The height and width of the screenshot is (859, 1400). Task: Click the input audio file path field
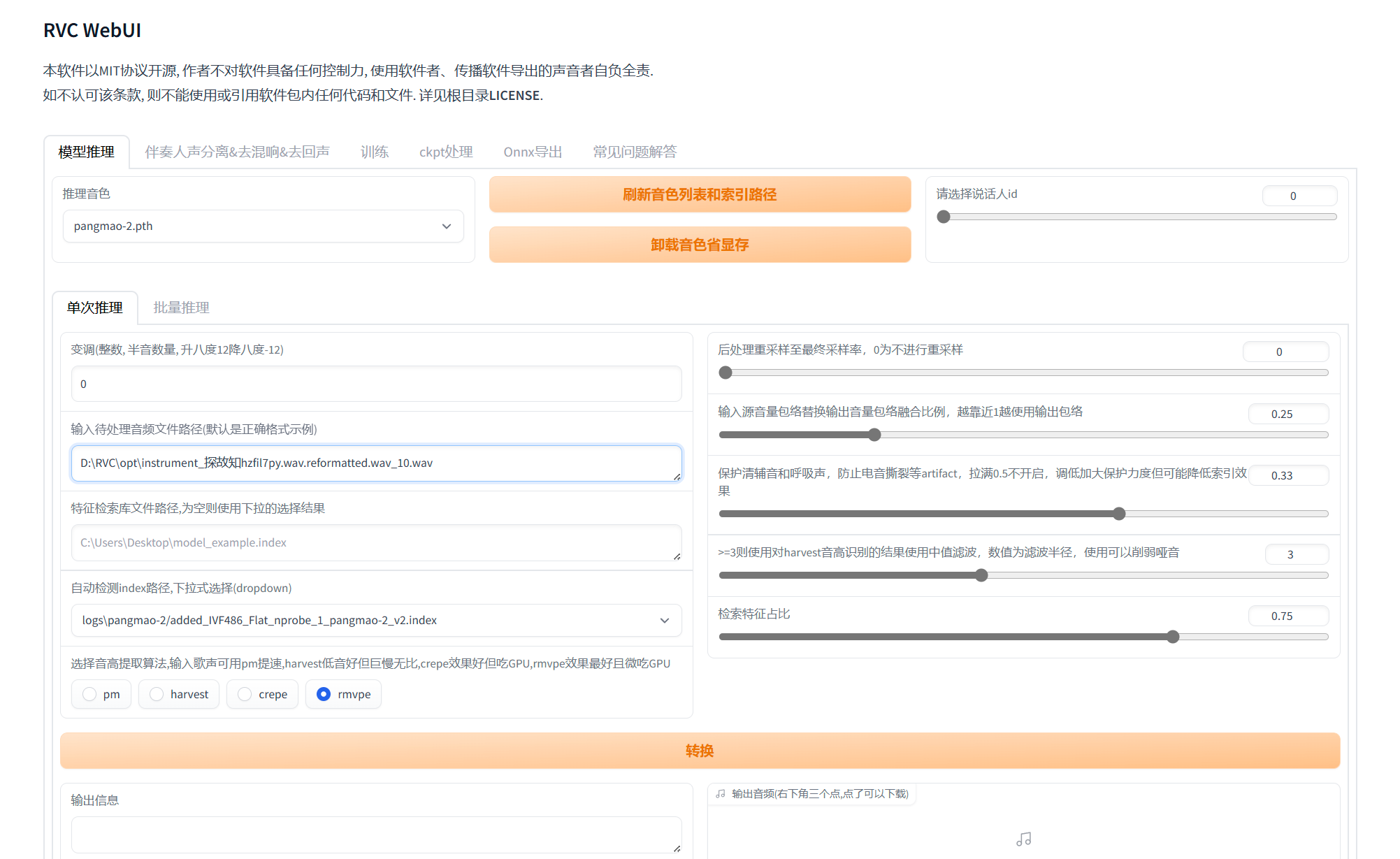tap(376, 463)
